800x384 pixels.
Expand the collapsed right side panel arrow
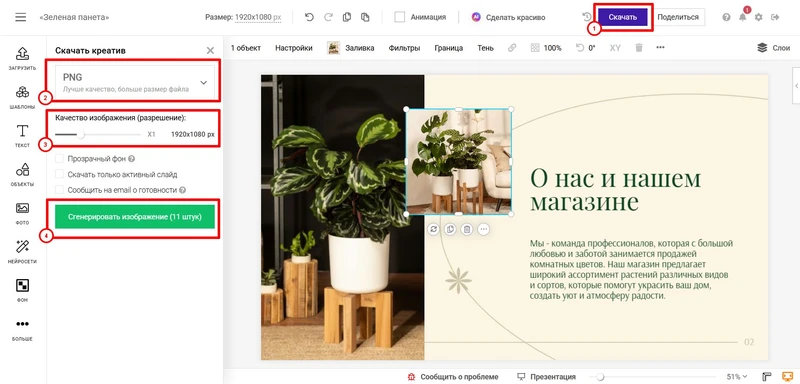point(796,86)
